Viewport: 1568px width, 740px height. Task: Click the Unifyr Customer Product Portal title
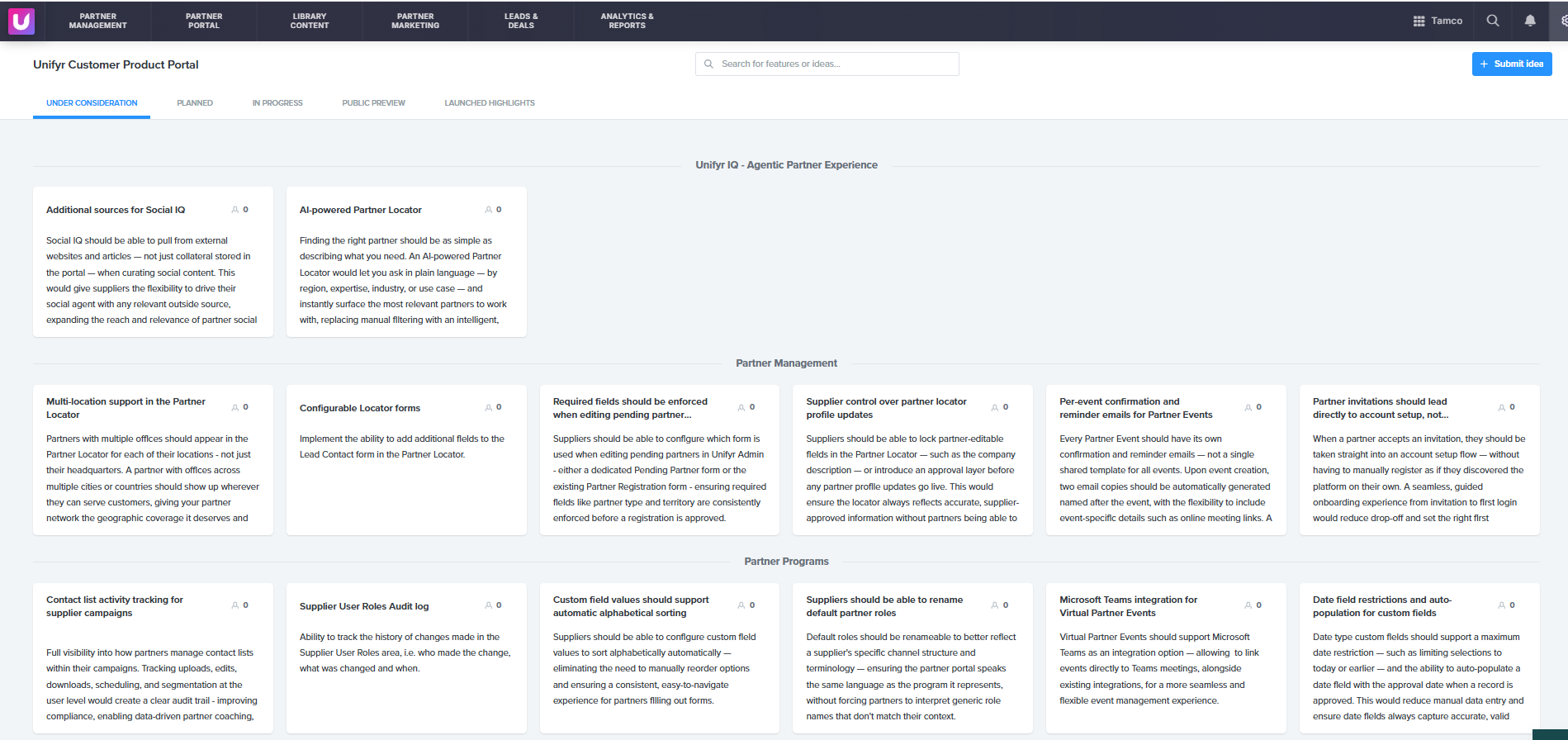click(x=116, y=64)
